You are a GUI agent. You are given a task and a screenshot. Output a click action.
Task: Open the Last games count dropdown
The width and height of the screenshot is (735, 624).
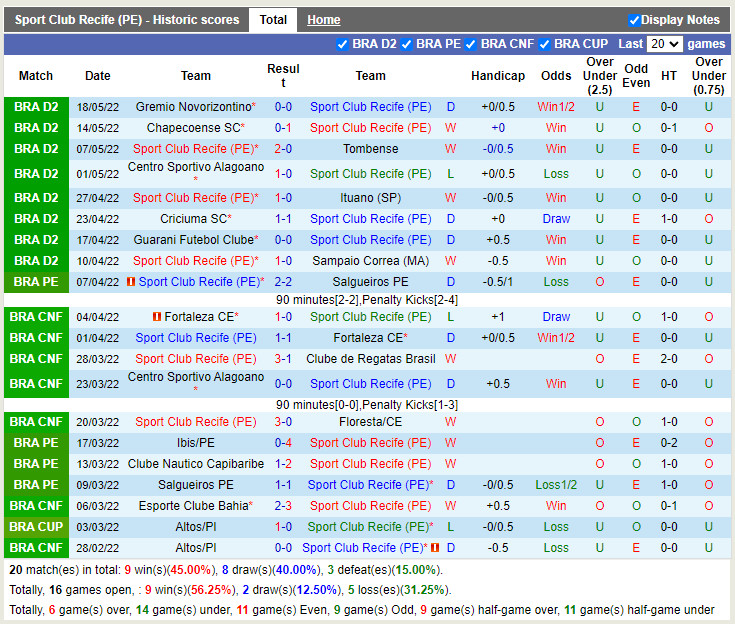(664, 44)
